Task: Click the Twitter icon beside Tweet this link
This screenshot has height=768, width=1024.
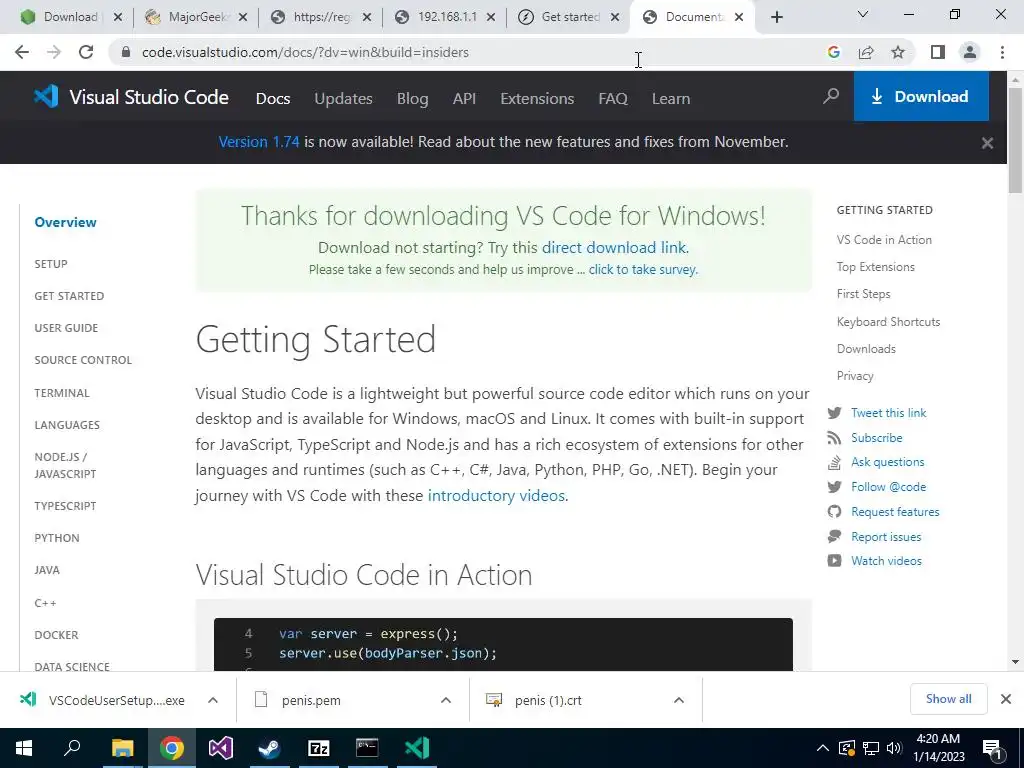Action: 834,413
